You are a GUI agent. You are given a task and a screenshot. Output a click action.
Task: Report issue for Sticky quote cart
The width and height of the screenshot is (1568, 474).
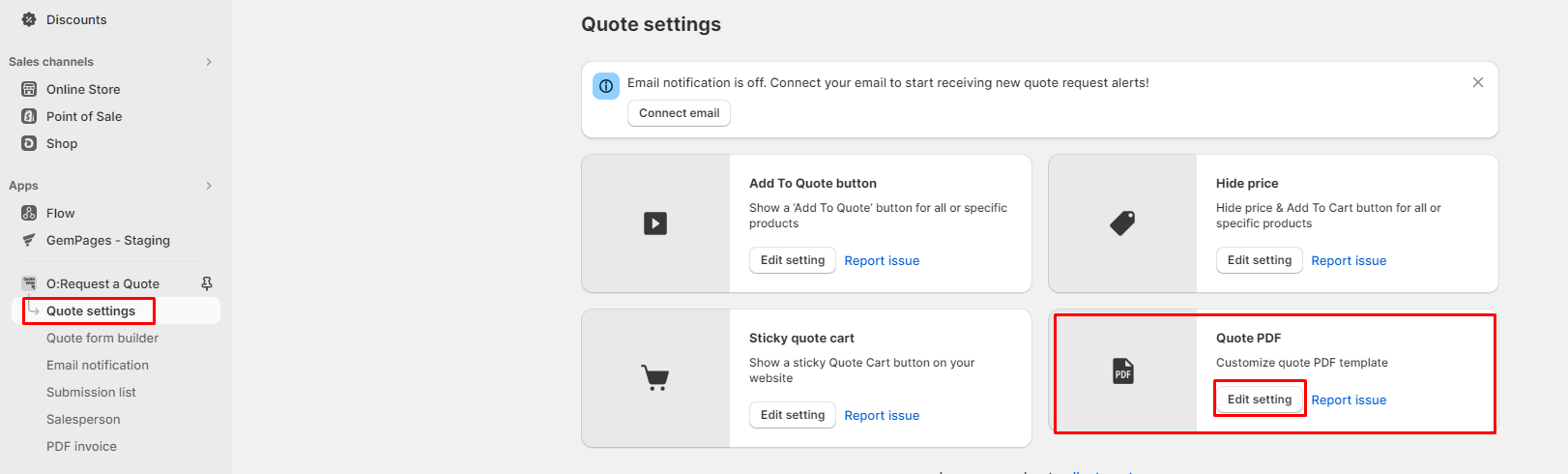(882, 415)
